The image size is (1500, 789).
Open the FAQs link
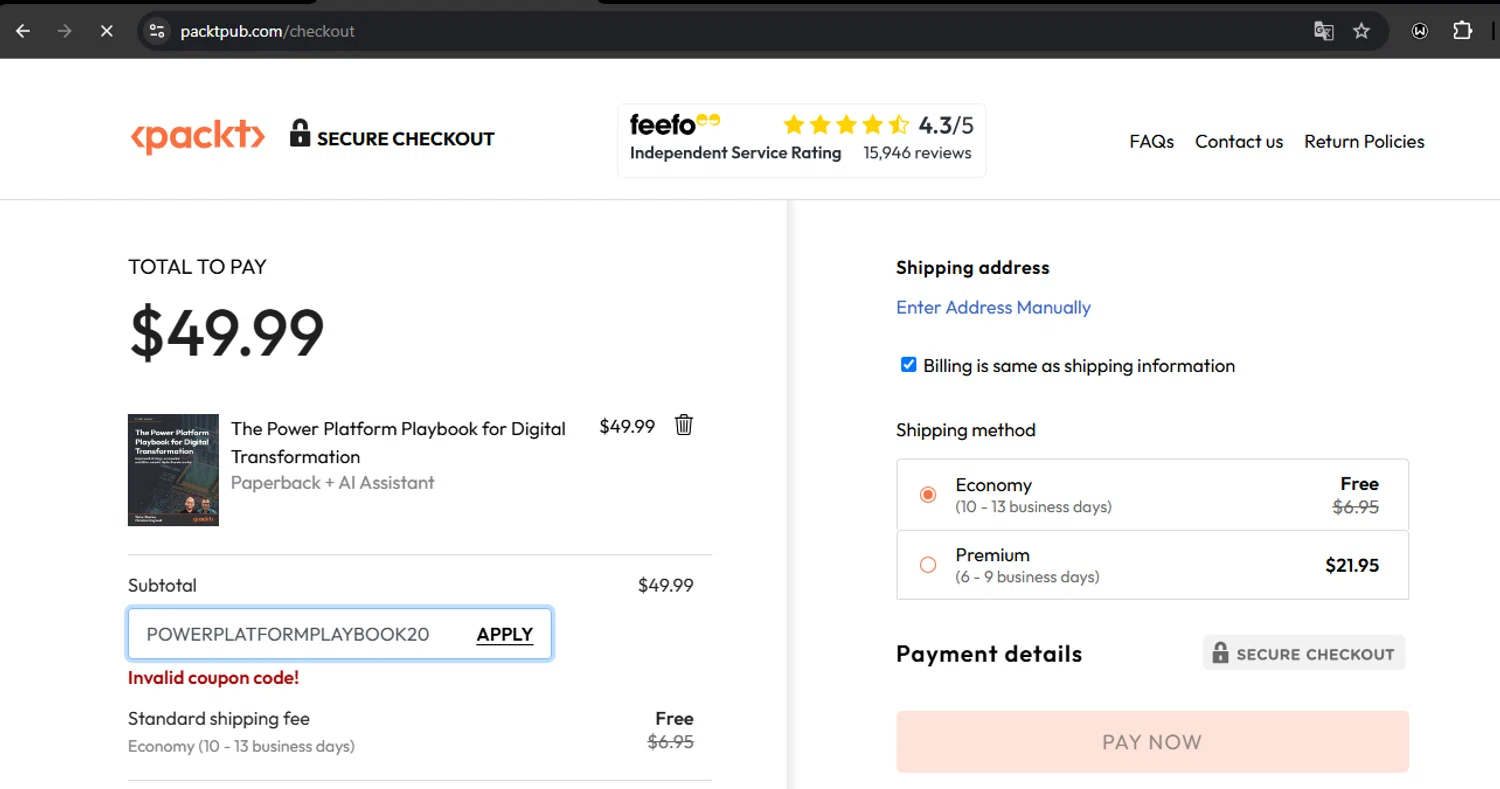click(1152, 141)
